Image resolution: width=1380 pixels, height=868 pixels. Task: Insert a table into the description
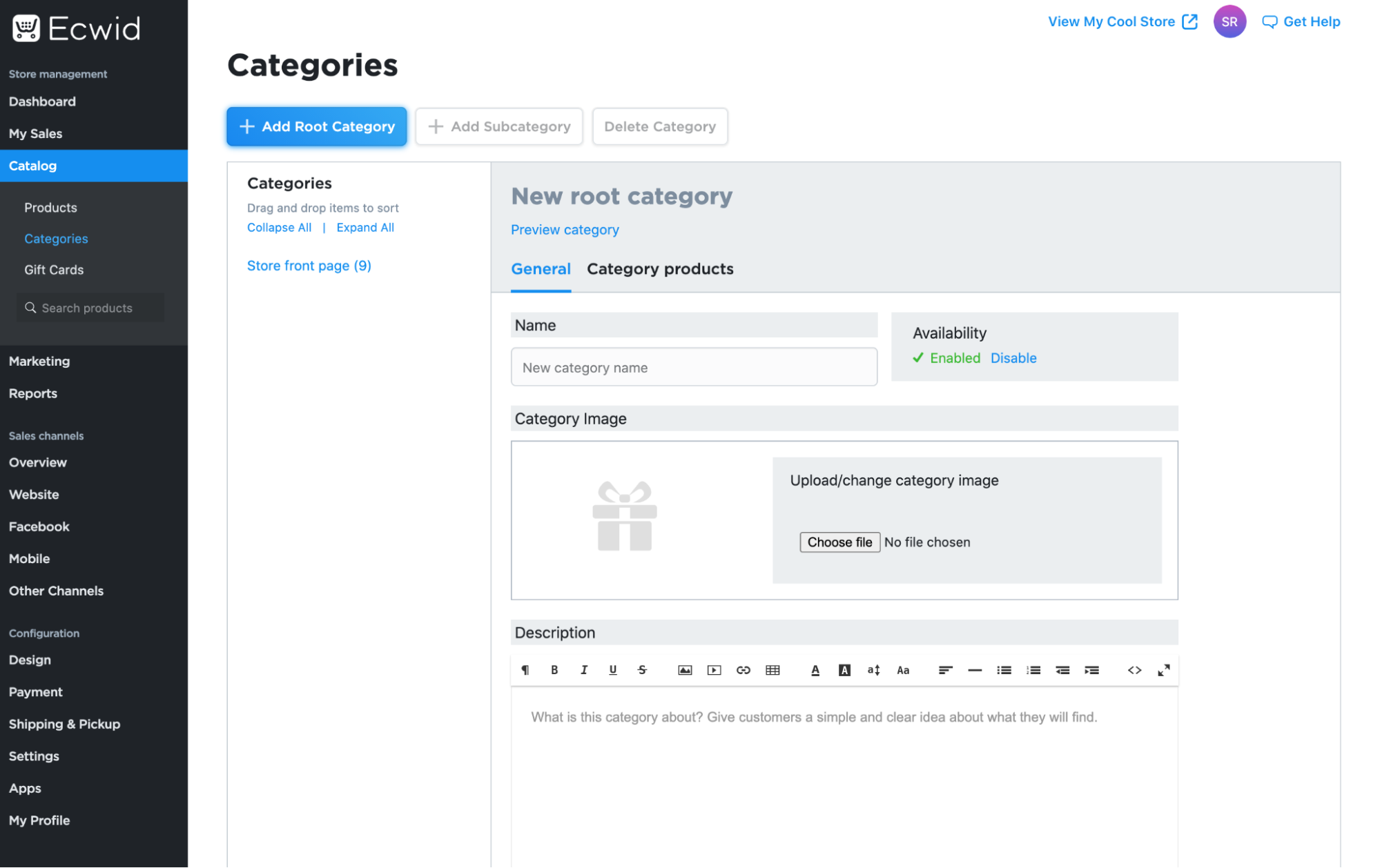pos(772,669)
